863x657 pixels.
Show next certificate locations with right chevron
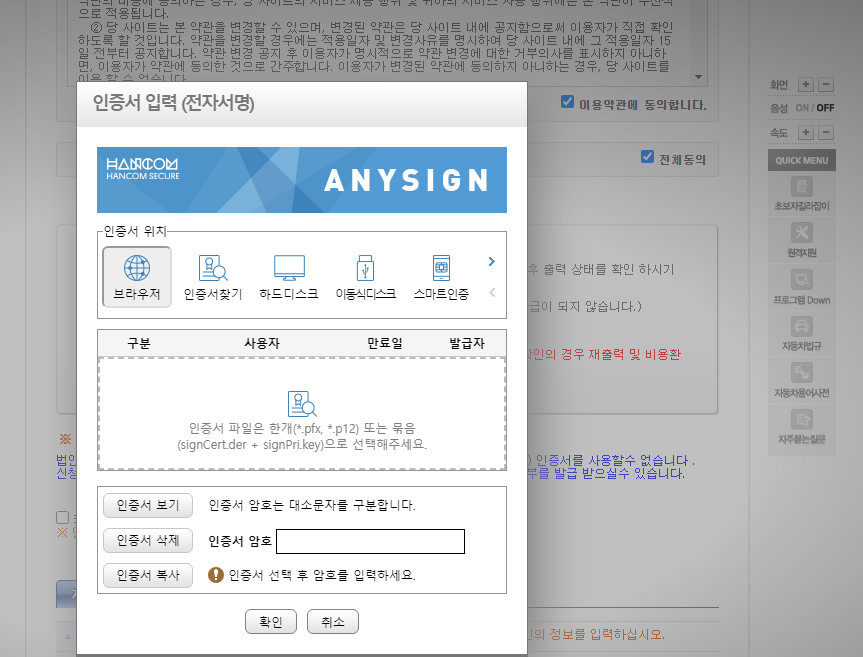(491, 262)
